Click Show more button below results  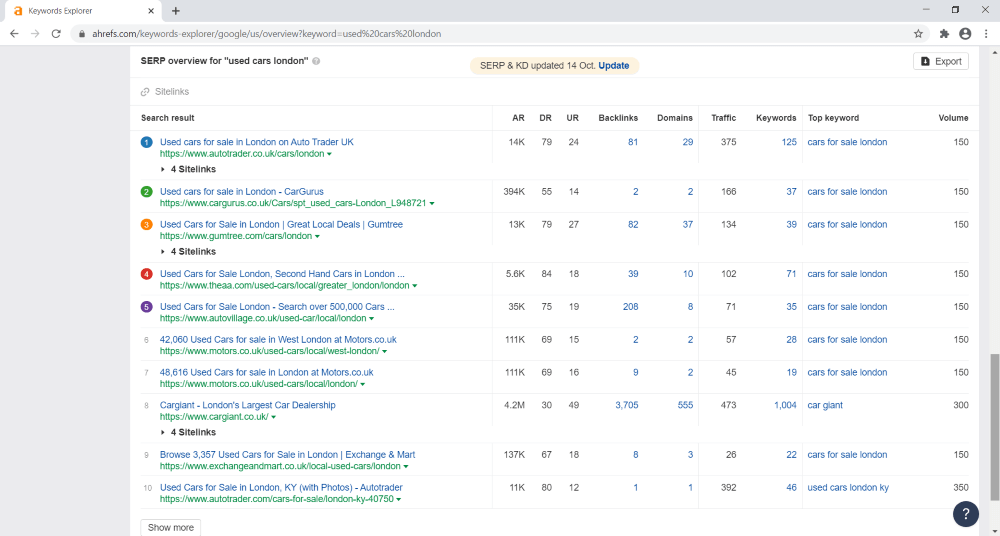pos(171,527)
